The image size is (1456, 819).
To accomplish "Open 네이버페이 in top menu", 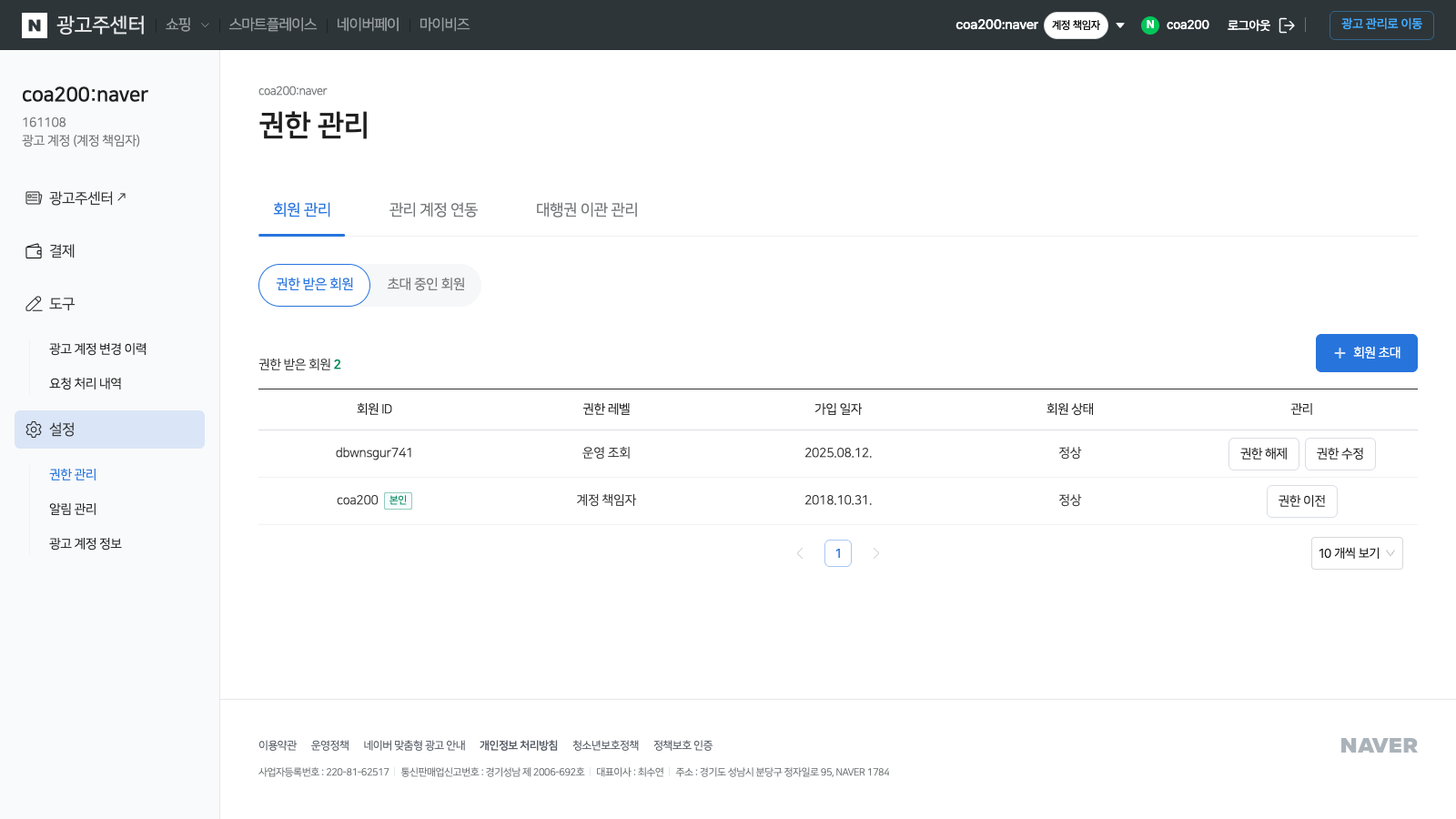I will click(x=368, y=25).
